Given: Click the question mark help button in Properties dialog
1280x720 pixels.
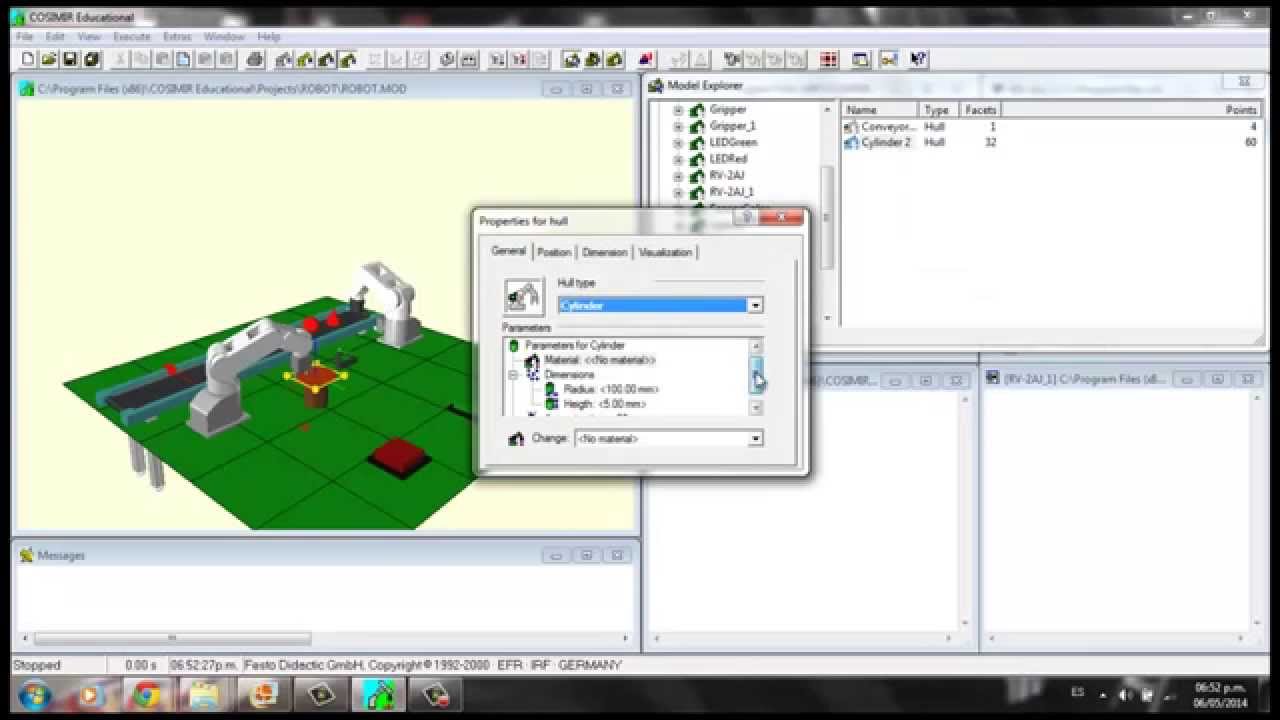Looking at the screenshot, I should point(747,217).
